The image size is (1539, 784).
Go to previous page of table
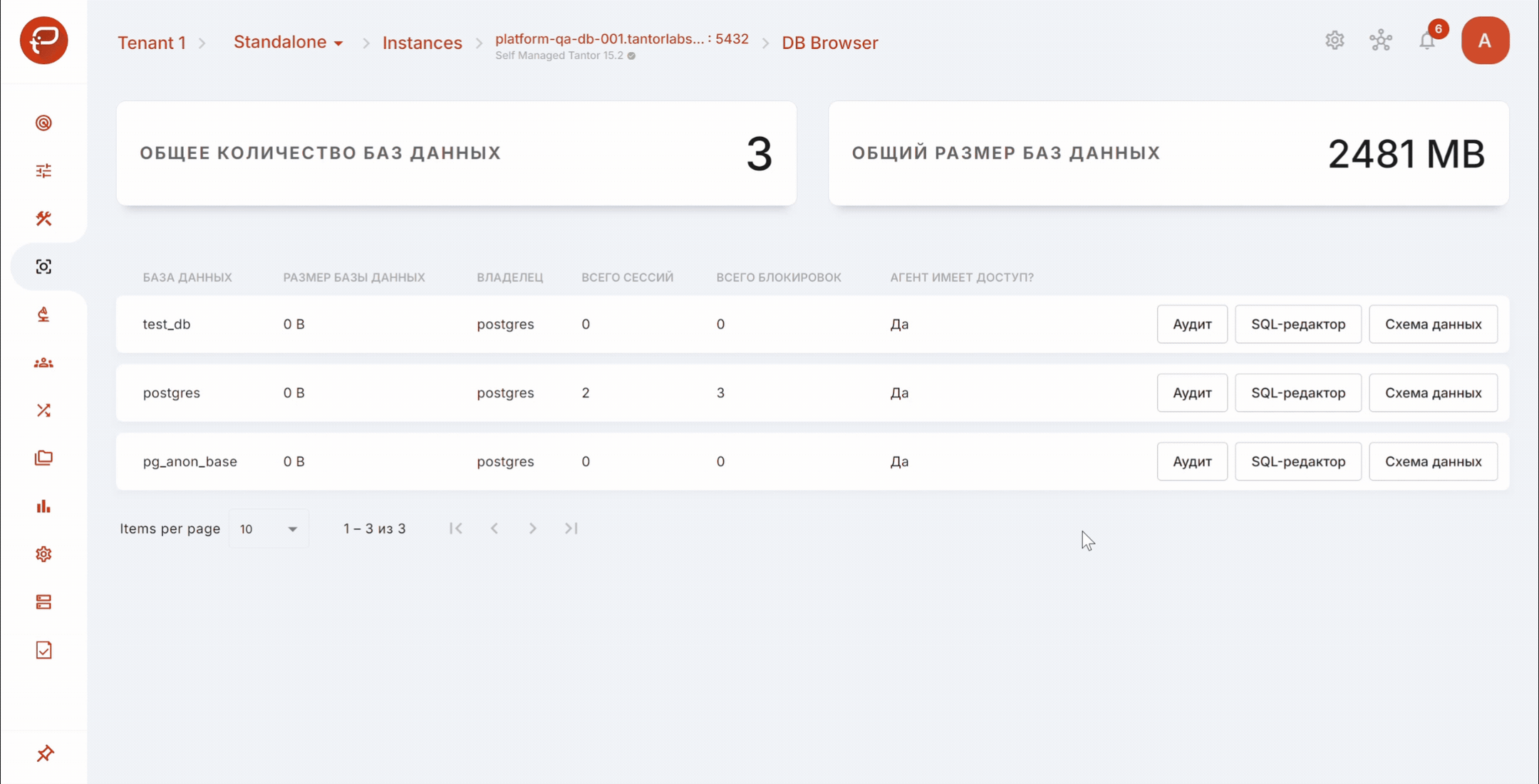[x=494, y=528]
